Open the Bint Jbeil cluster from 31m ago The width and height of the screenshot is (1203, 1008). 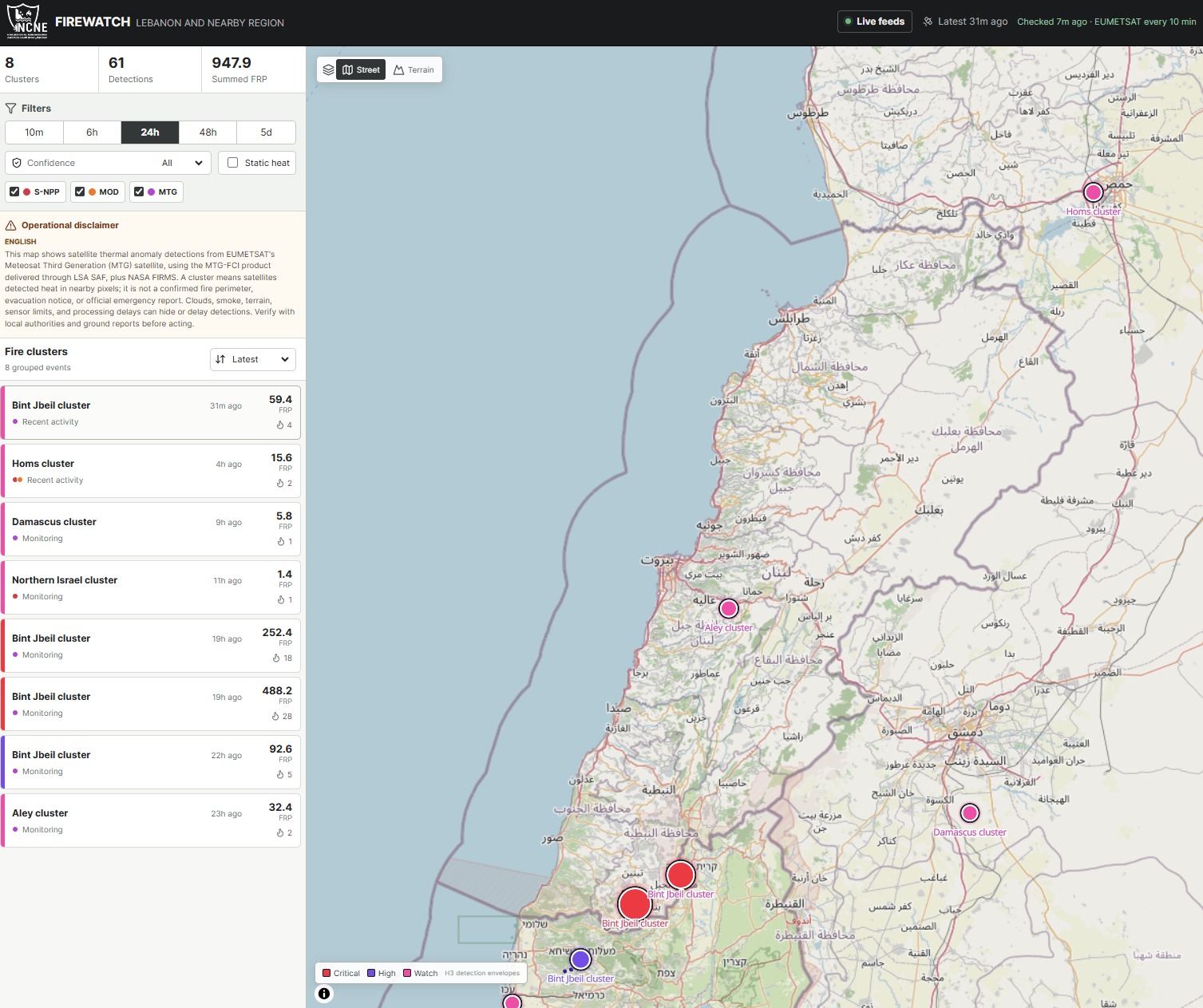tap(151, 413)
